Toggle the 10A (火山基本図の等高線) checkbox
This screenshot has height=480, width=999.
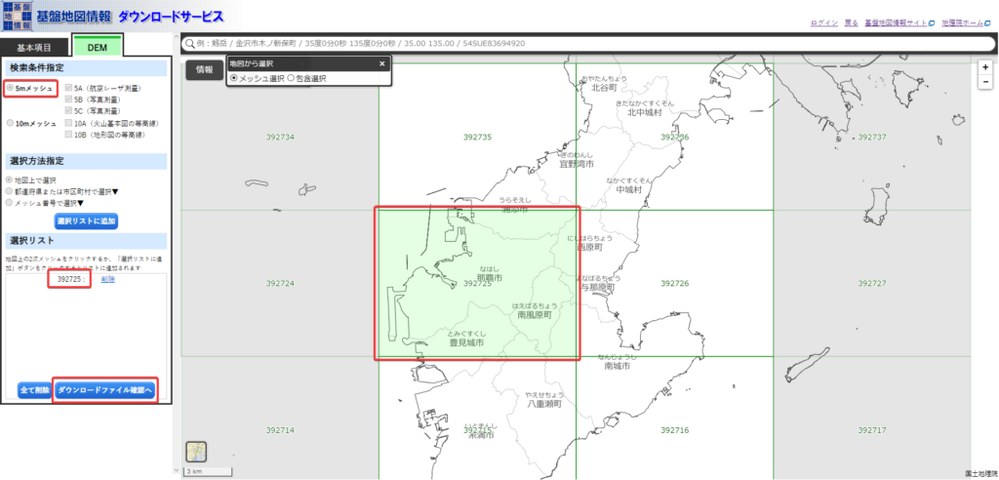click(x=68, y=124)
